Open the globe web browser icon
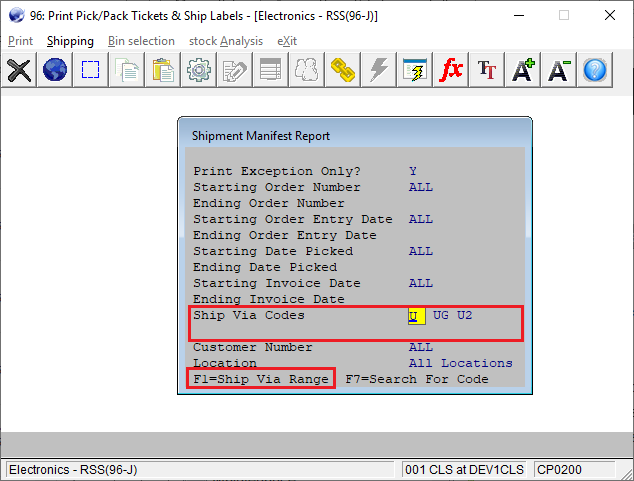This screenshot has height=481, width=634. (55, 70)
